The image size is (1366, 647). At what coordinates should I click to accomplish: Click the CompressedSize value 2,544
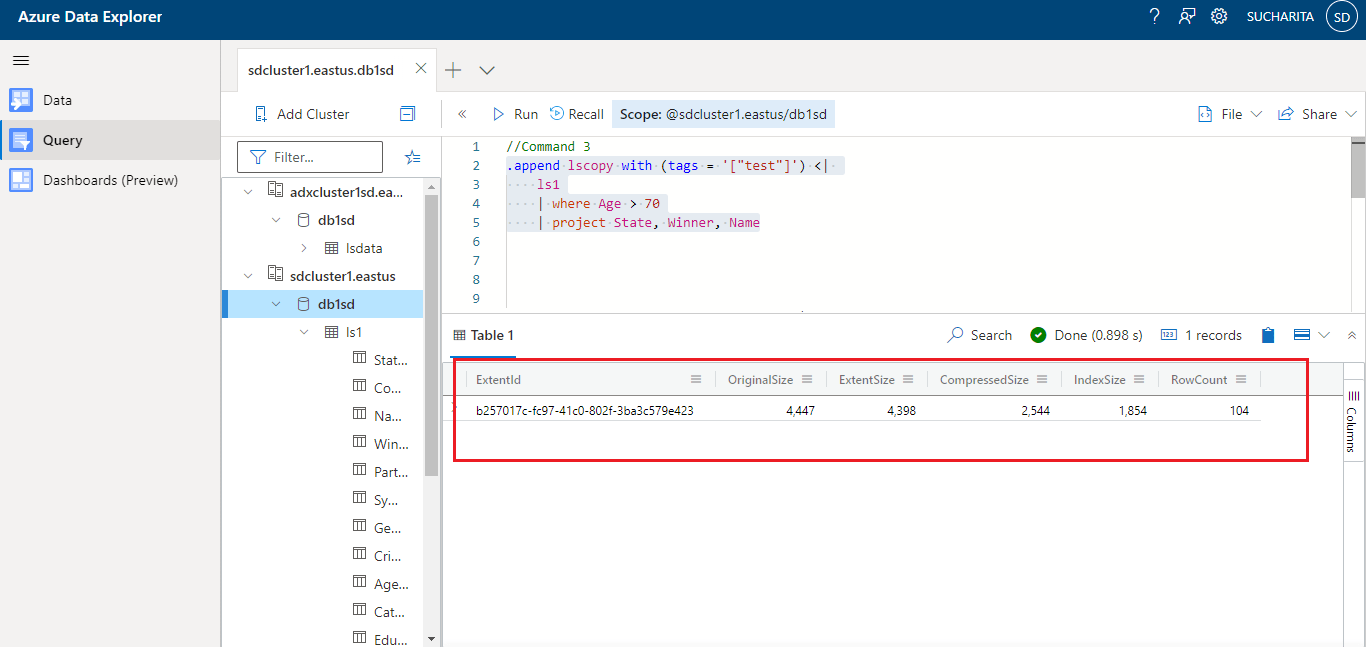(x=1035, y=410)
